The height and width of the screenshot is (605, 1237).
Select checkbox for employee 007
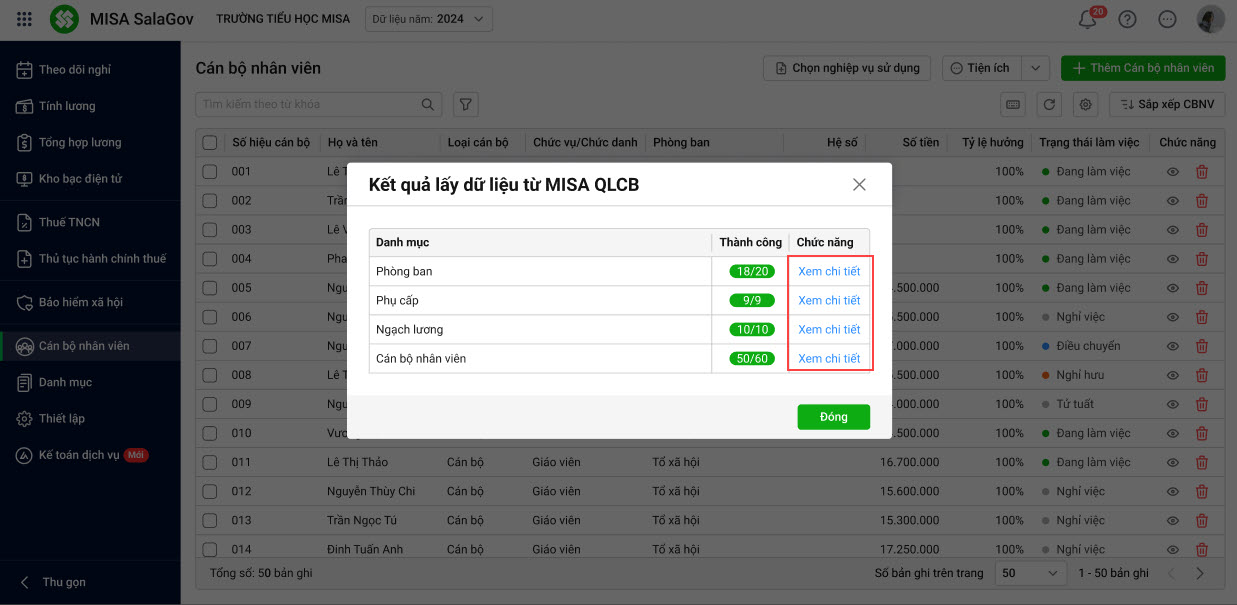pos(209,346)
